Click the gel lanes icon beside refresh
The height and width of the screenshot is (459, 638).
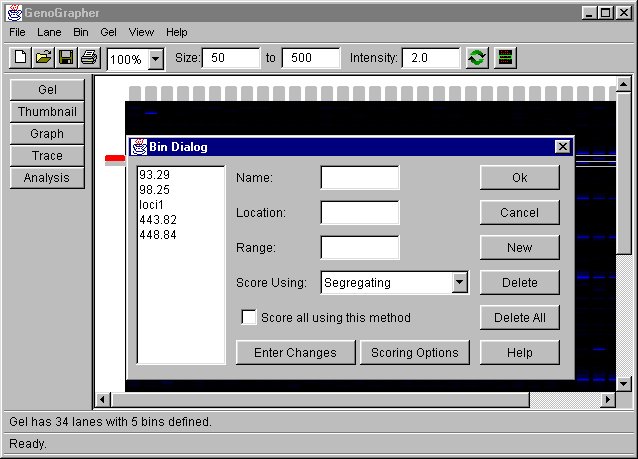(506, 58)
